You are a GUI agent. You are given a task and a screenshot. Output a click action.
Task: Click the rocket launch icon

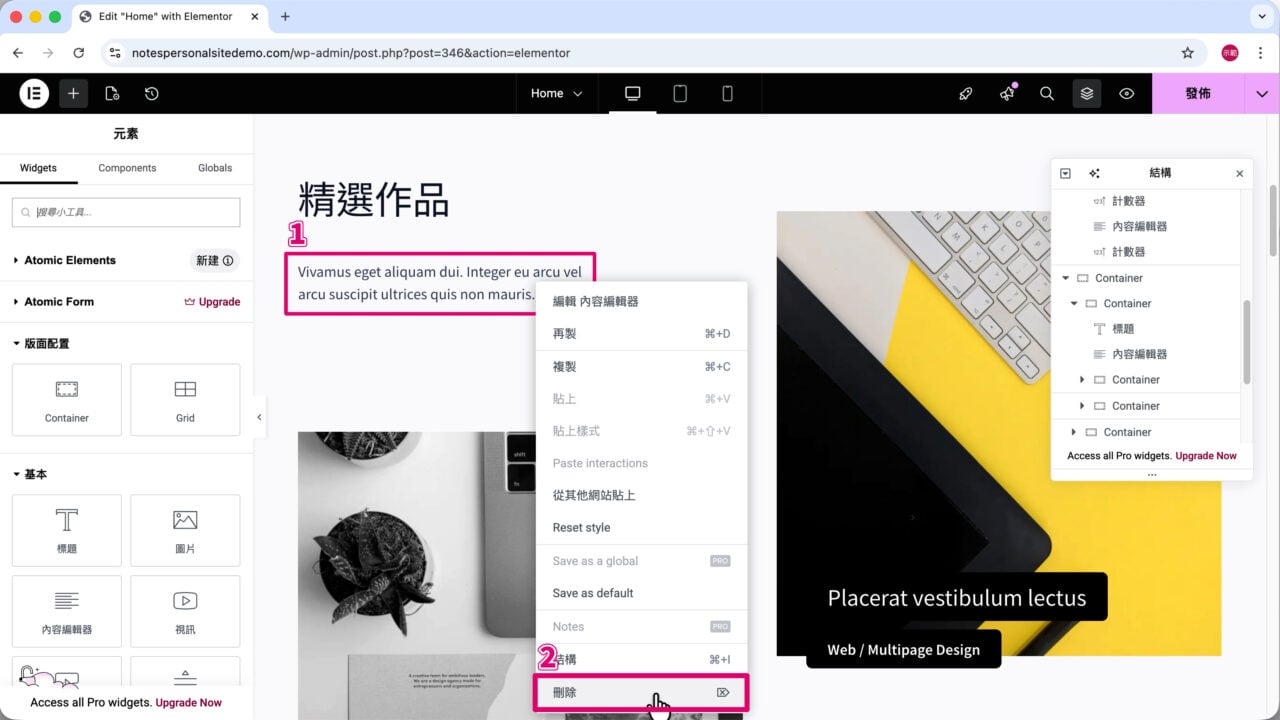tap(965, 93)
